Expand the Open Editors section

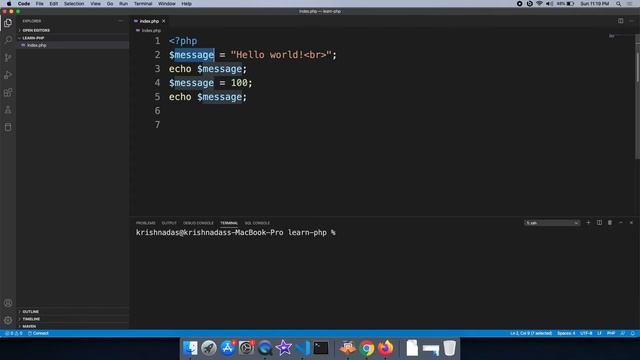(36, 30)
